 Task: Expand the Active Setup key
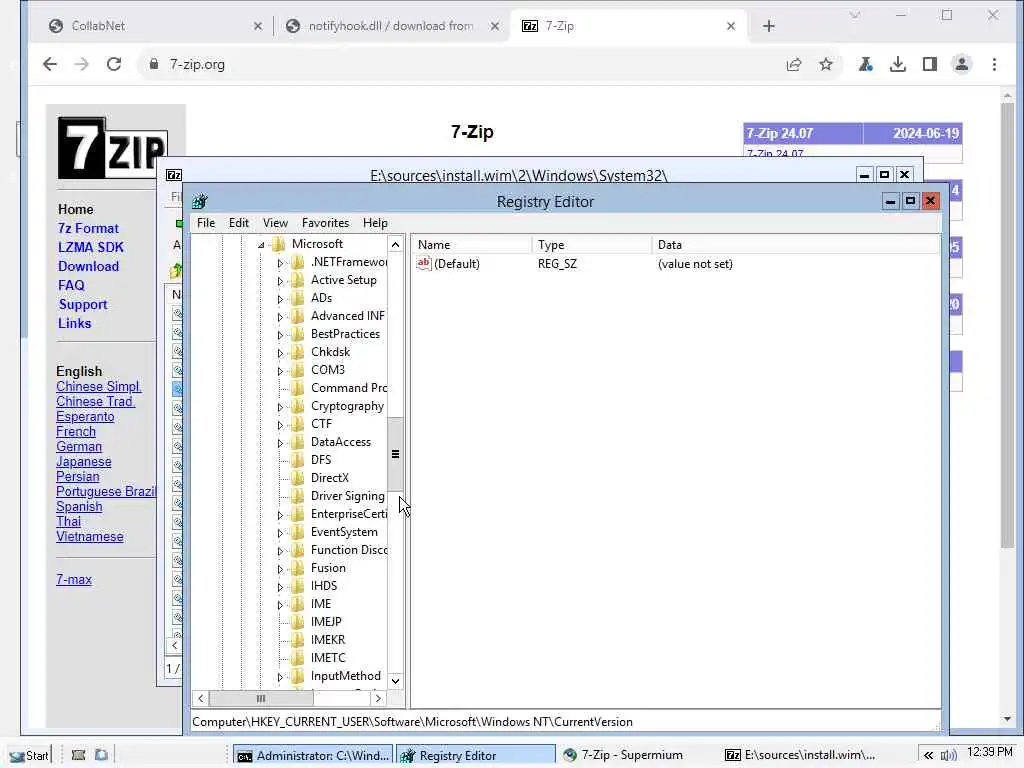tap(280, 281)
